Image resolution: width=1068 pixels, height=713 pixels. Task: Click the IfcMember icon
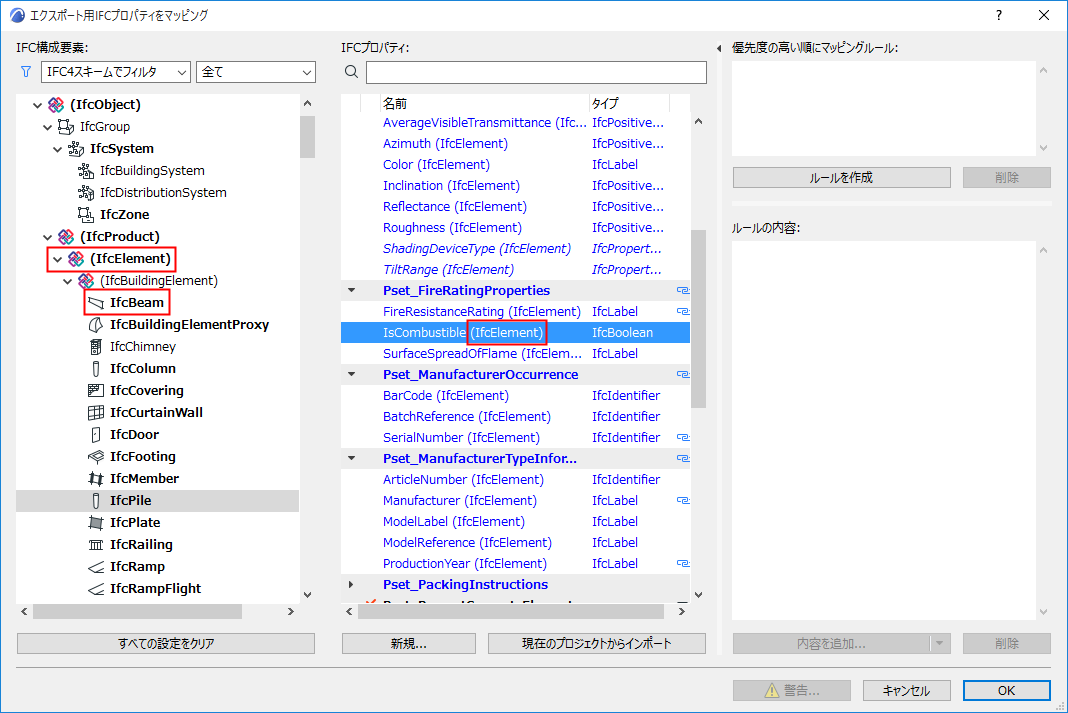[96, 479]
